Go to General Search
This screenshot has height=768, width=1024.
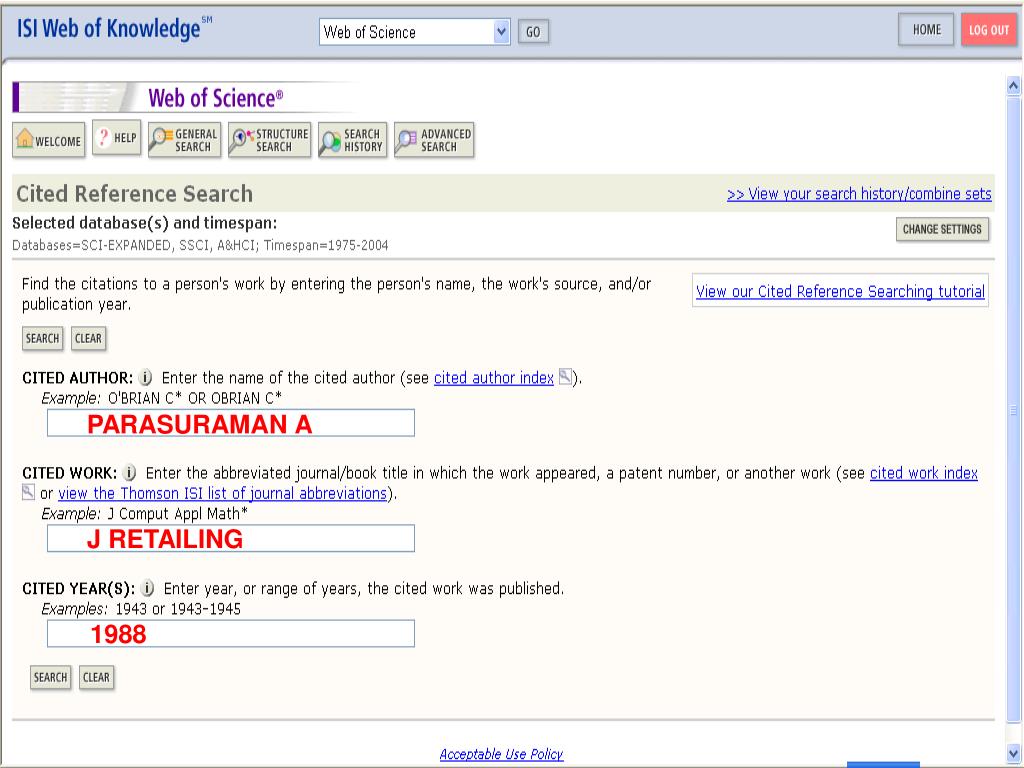click(184, 140)
